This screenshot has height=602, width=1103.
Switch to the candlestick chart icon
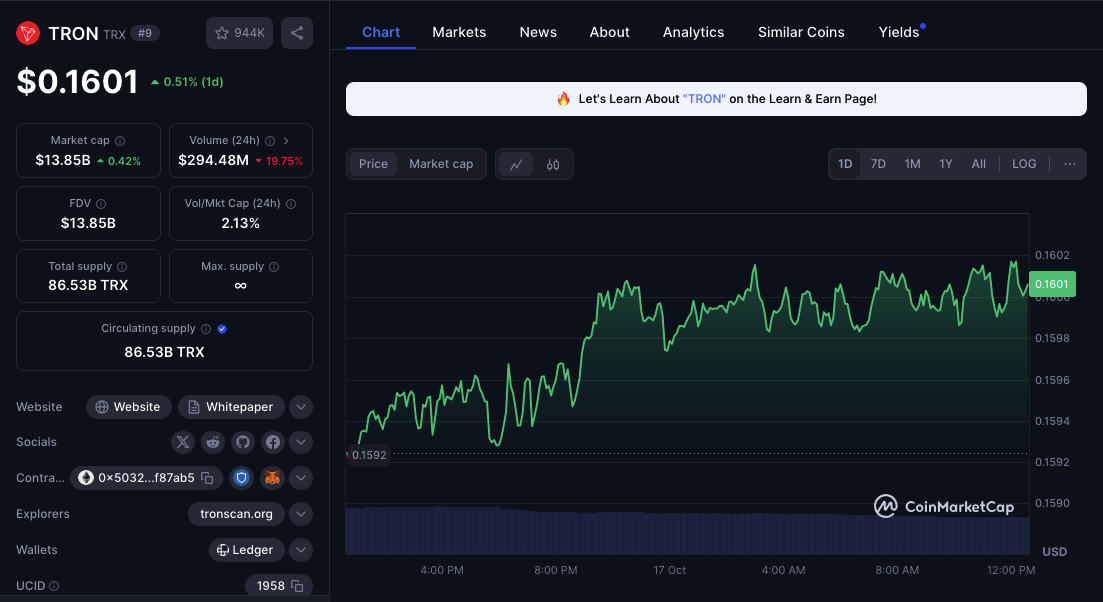(553, 165)
